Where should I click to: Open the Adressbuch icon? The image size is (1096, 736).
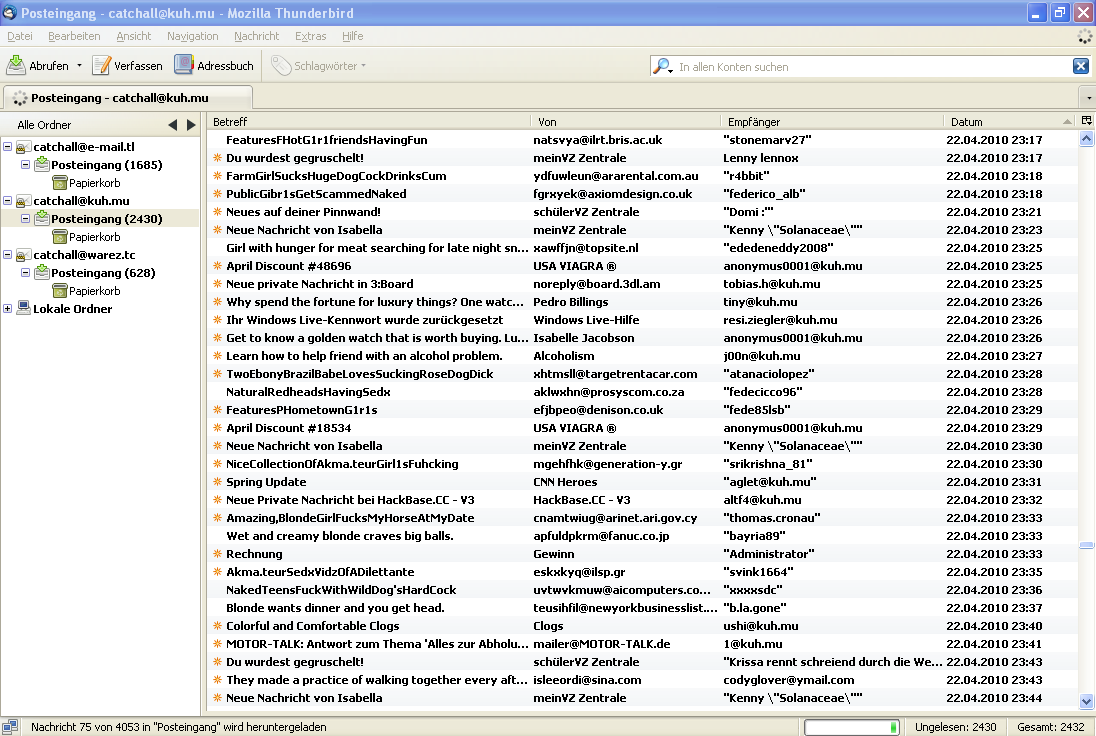point(184,64)
